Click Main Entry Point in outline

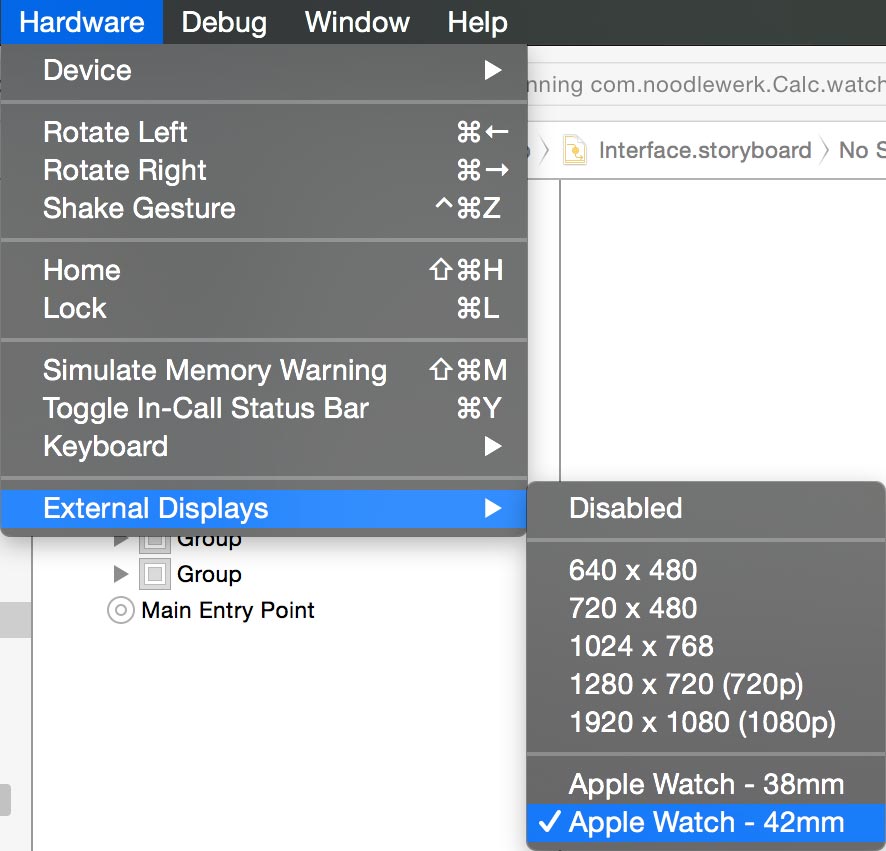(x=228, y=610)
